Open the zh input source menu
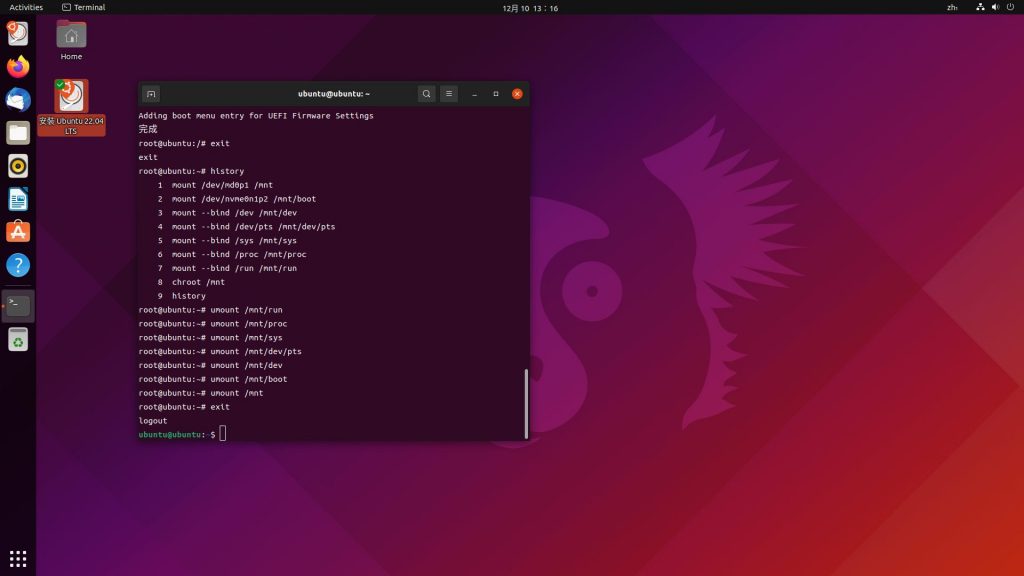Screen dimensions: 1024x576 952,7
